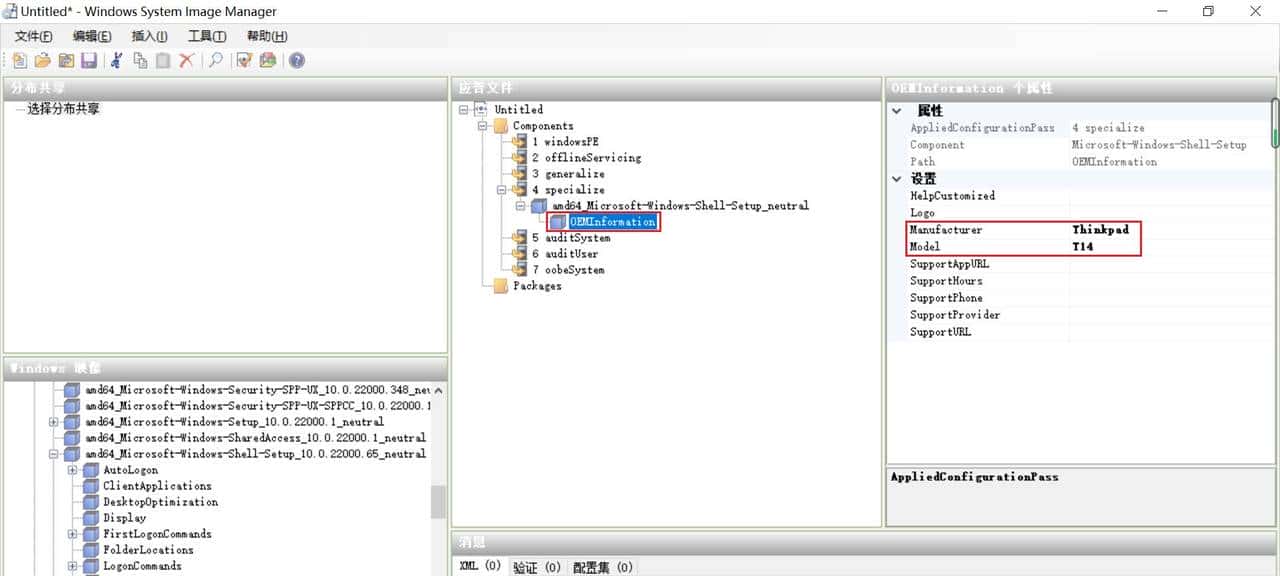Click the Cut scissors icon
The height and width of the screenshot is (576, 1280).
116,61
